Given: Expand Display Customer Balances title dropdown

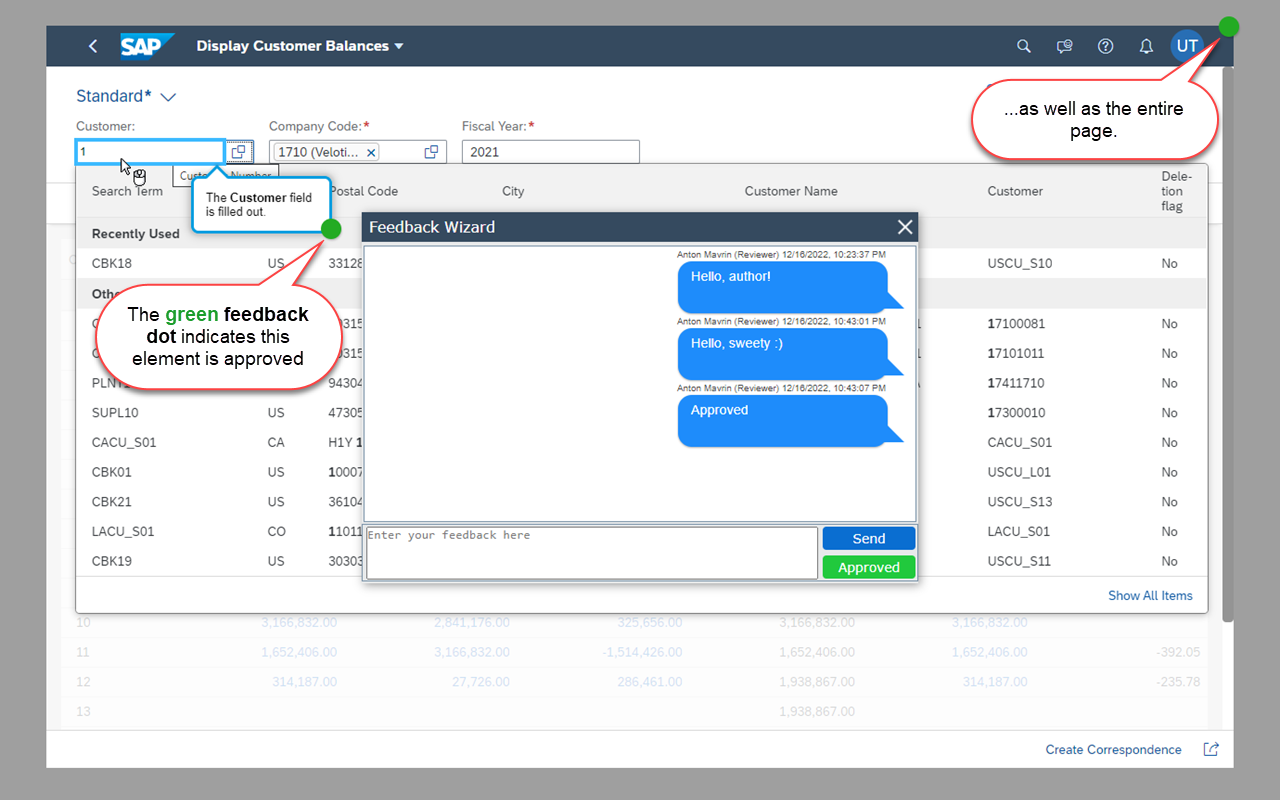Looking at the screenshot, I should point(399,46).
